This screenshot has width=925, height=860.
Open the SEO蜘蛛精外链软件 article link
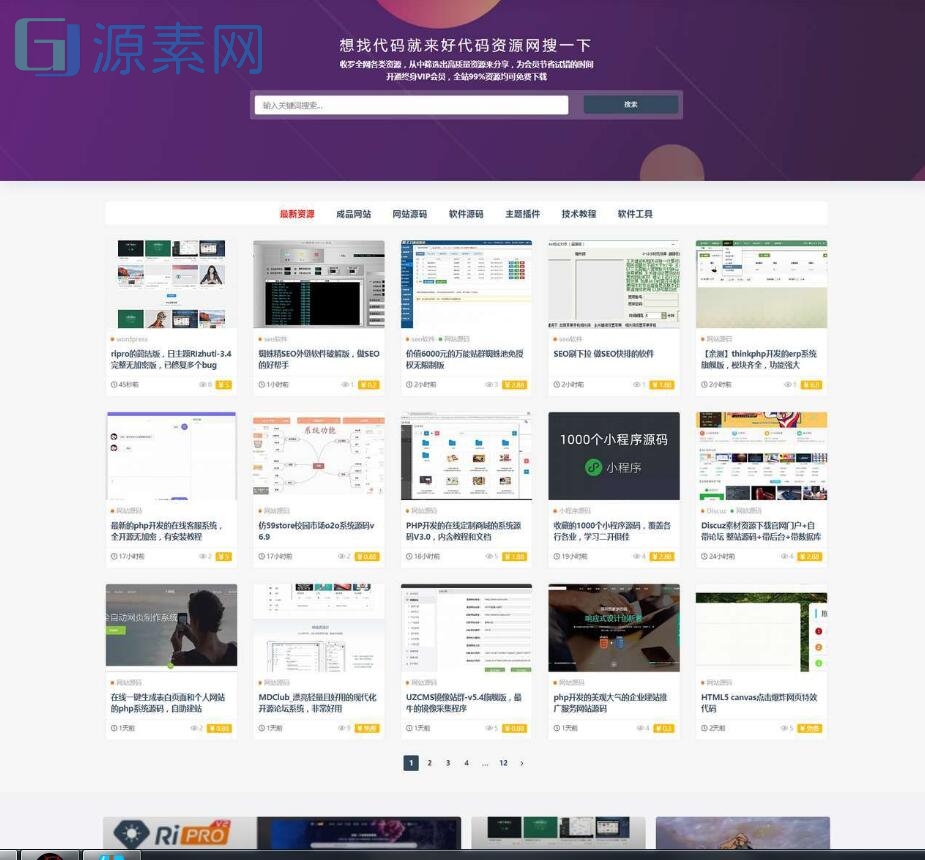pyautogui.click(x=318, y=358)
